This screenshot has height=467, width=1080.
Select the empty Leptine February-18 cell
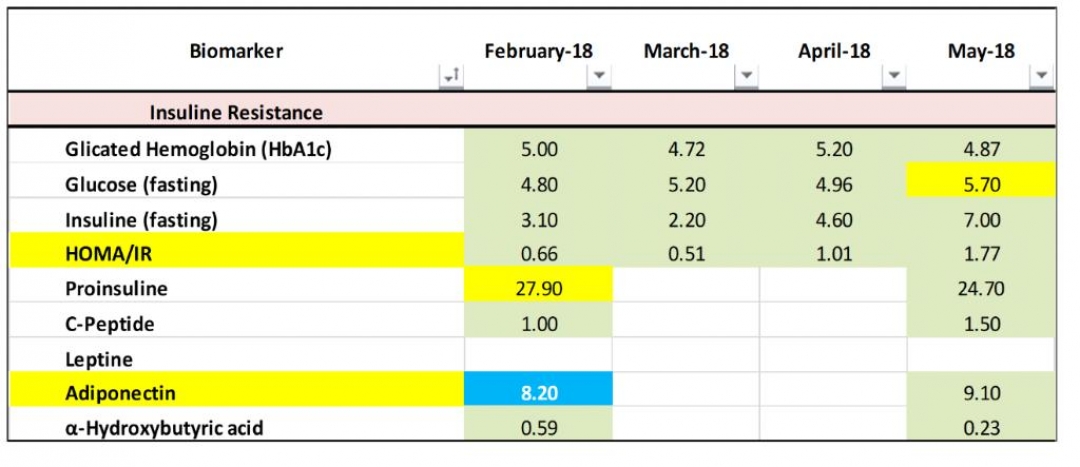point(538,358)
